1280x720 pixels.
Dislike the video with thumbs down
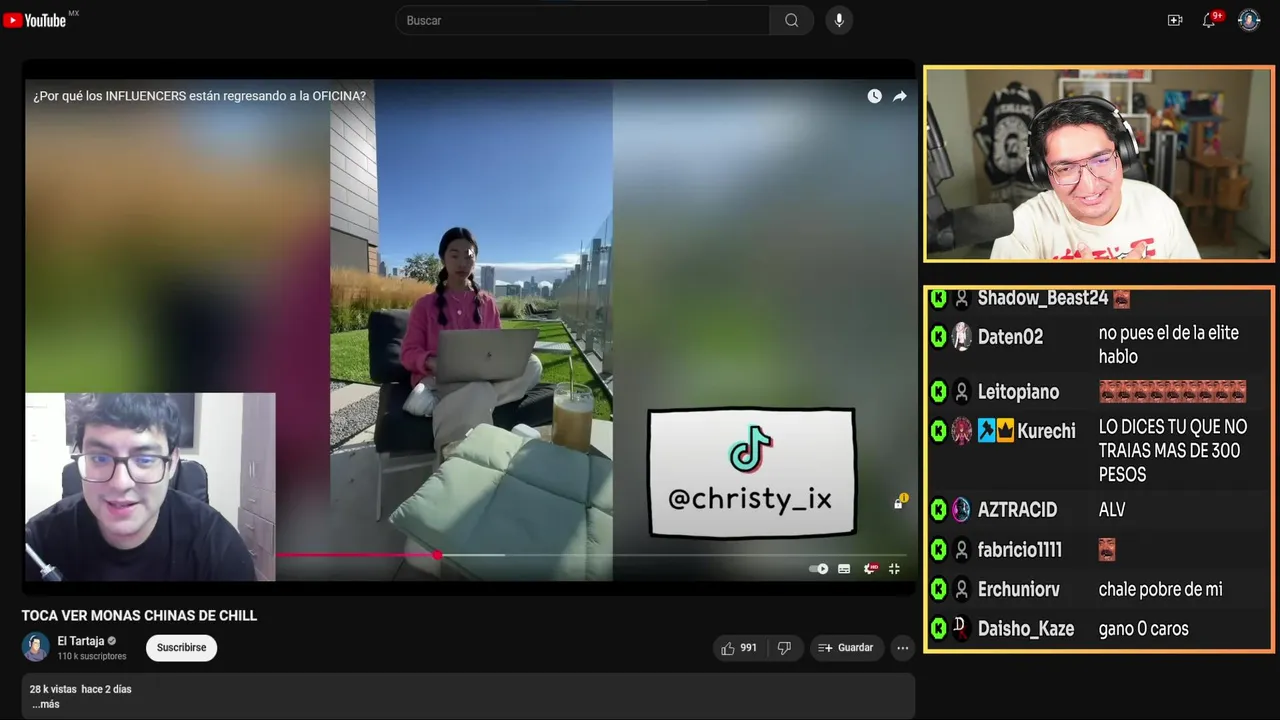coord(784,648)
